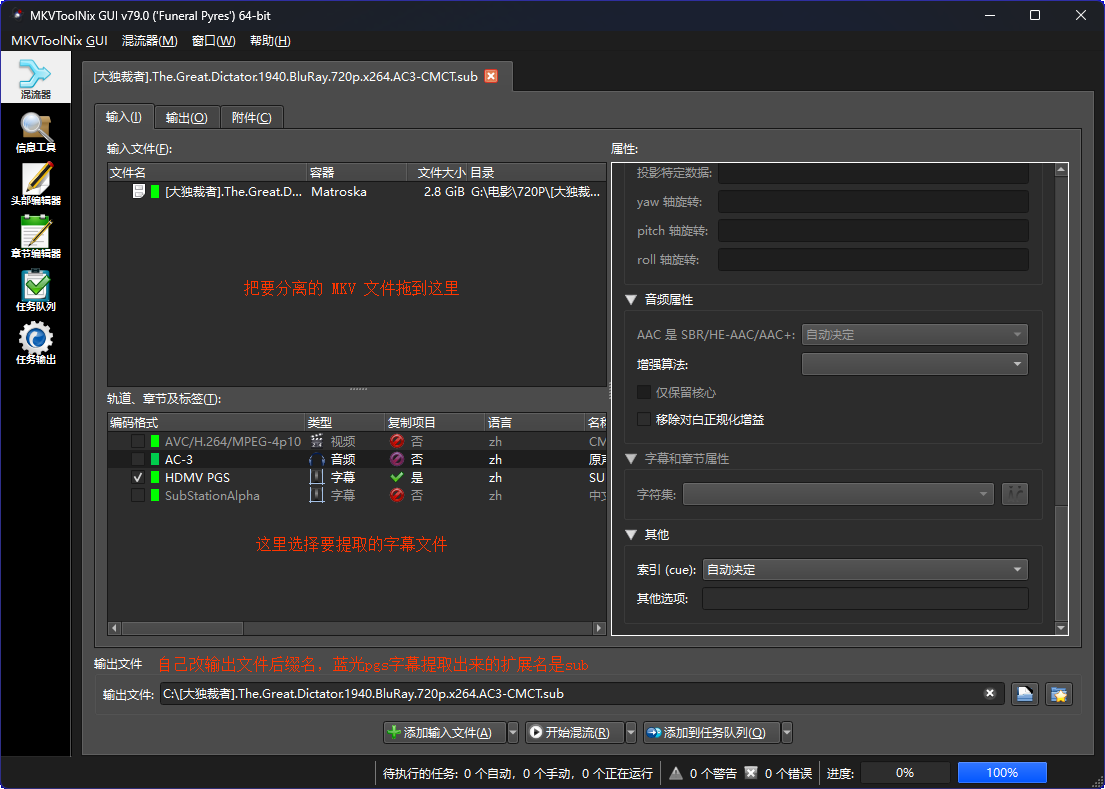Image resolution: width=1105 pixels, height=789 pixels.
Task: Open the arrow menu next to 添加到任务队列
Action: [786, 733]
